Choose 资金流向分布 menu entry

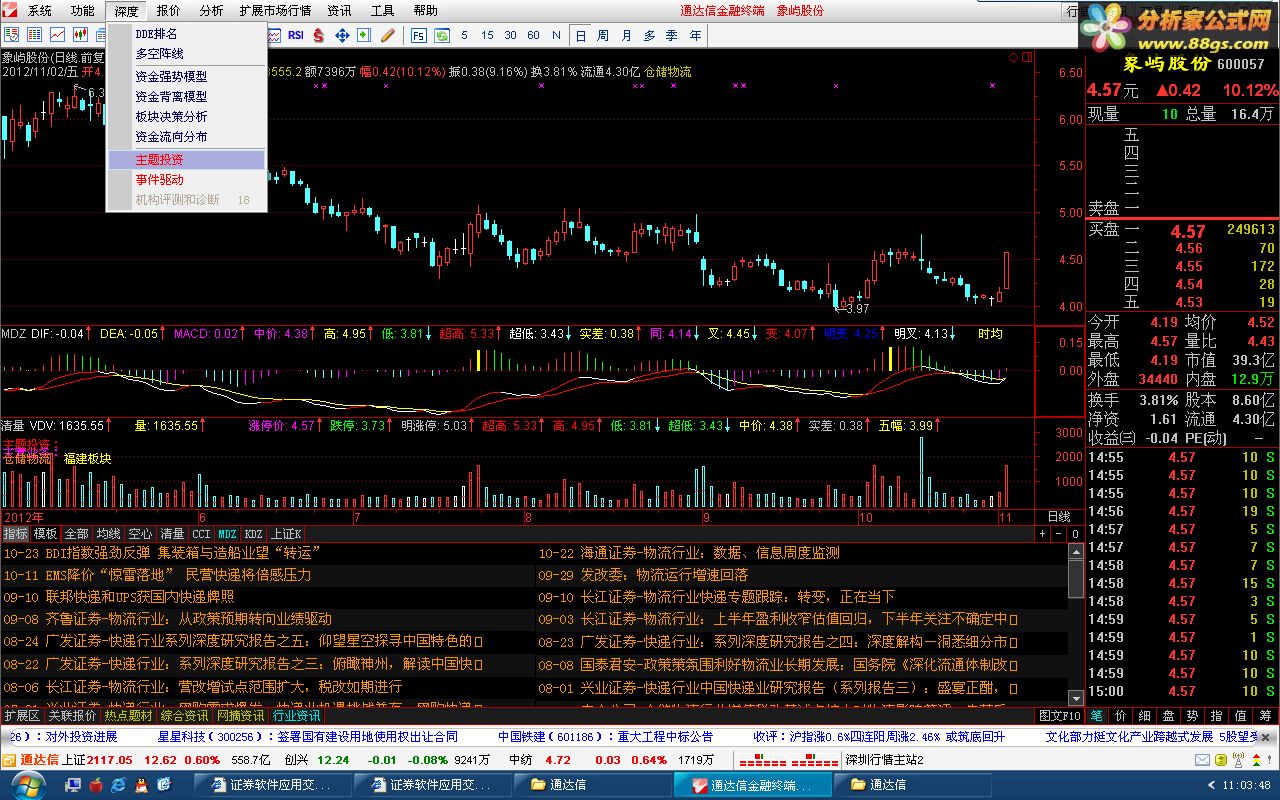(186, 137)
